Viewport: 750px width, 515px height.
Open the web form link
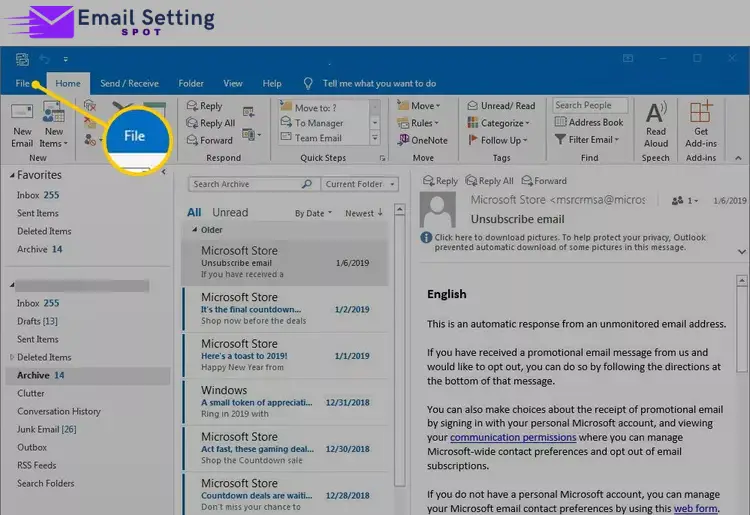(695, 508)
